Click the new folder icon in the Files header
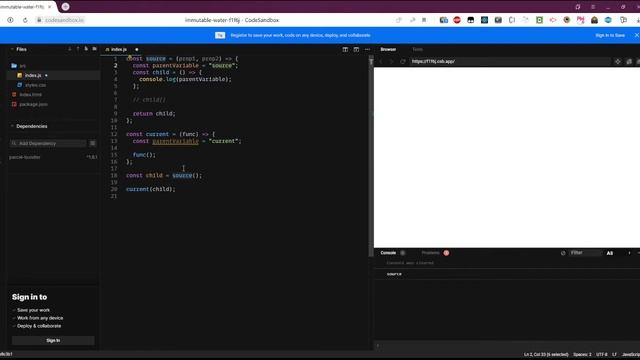The image size is (640, 360). coord(94,49)
